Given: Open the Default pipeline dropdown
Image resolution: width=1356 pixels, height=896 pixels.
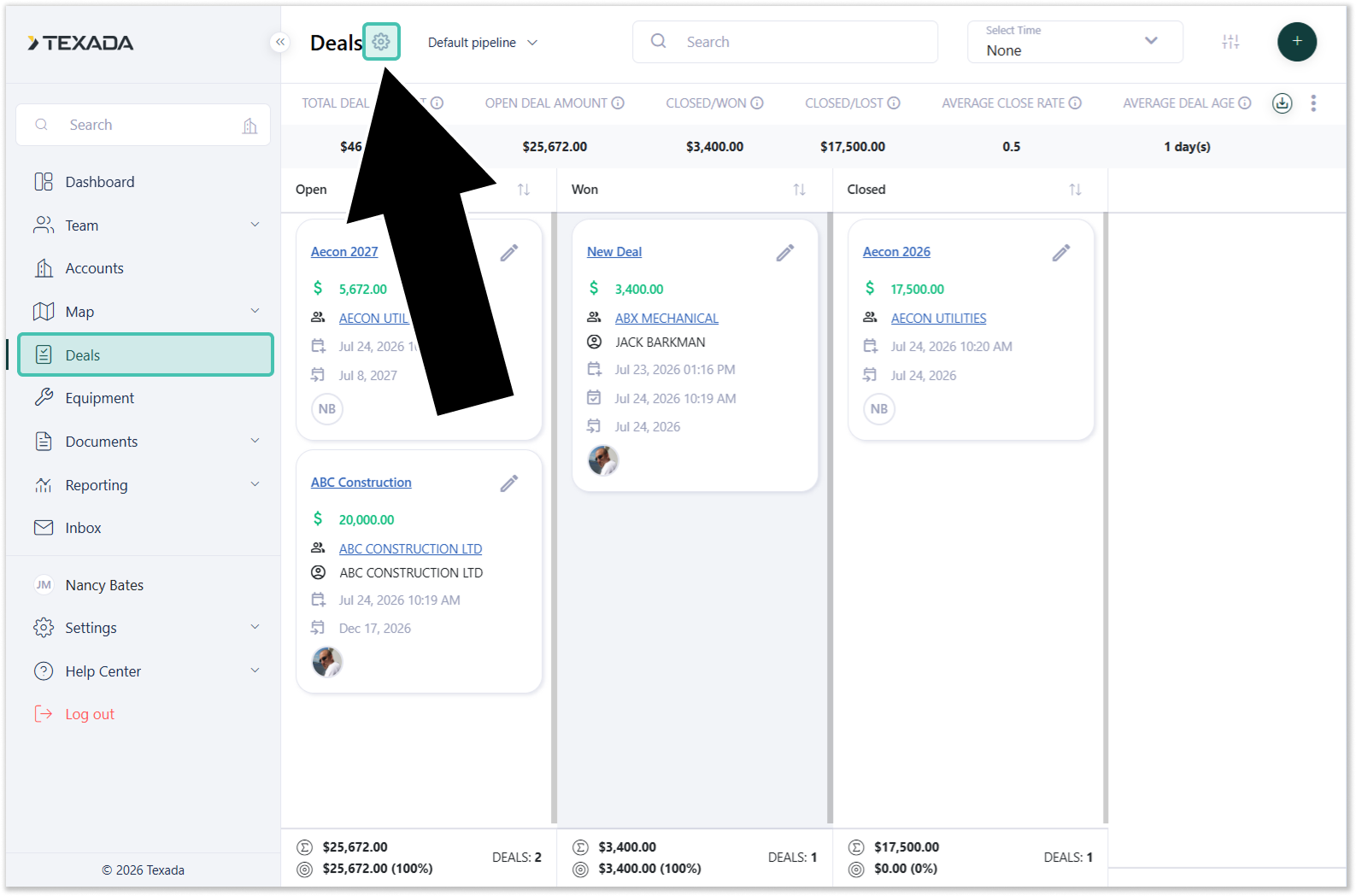Looking at the screenshot, I should (483, 43).
